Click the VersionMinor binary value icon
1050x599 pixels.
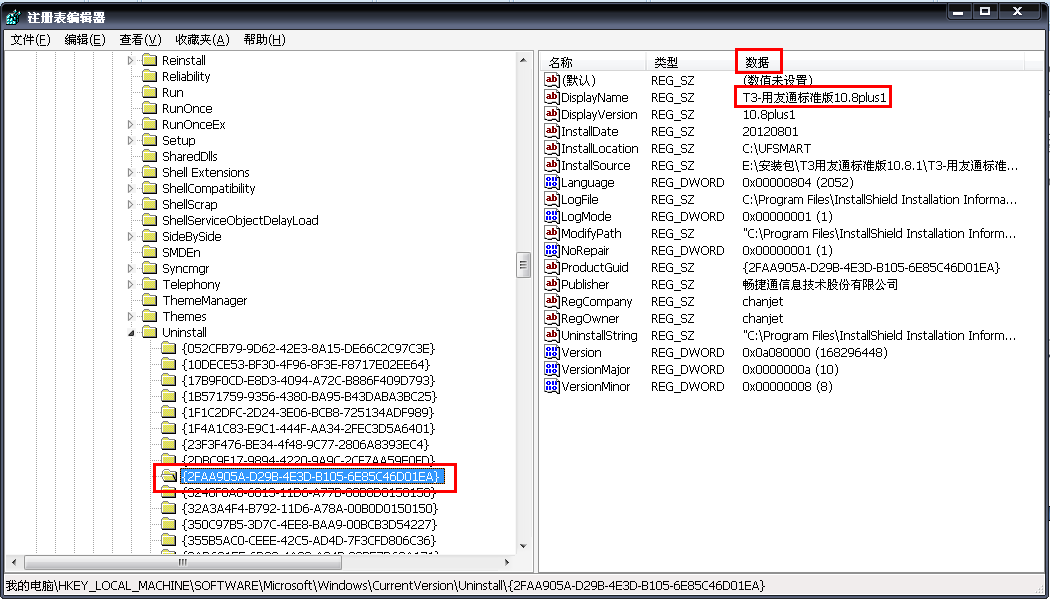click(552, 386)
